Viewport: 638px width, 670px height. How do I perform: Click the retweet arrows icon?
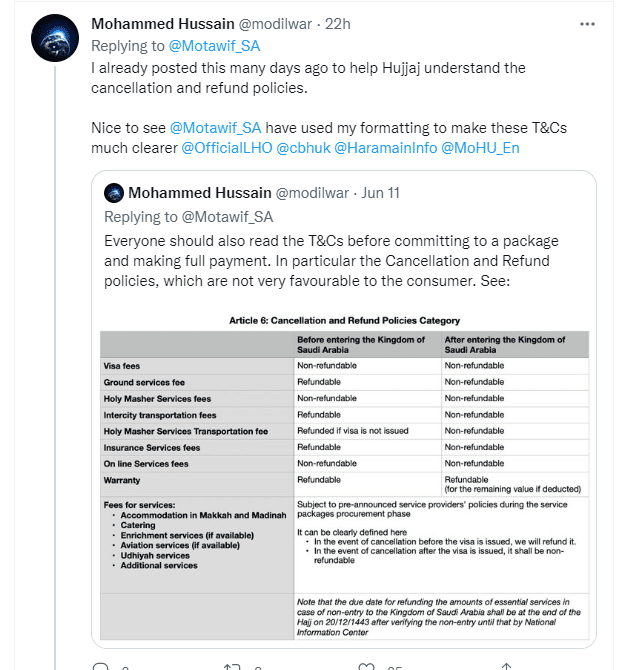pyautogui.click(x=231, y=666)
